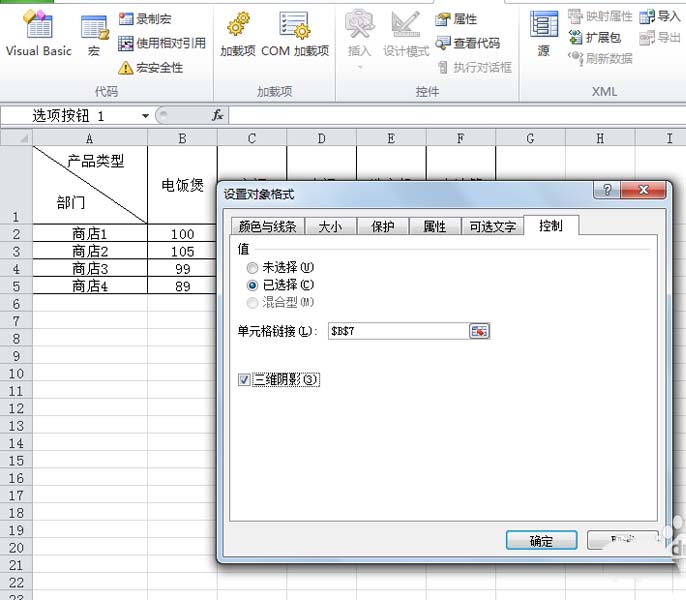Click the dialog help question button
This screenshot has width=686, height=600.
[x=607, y=190]
